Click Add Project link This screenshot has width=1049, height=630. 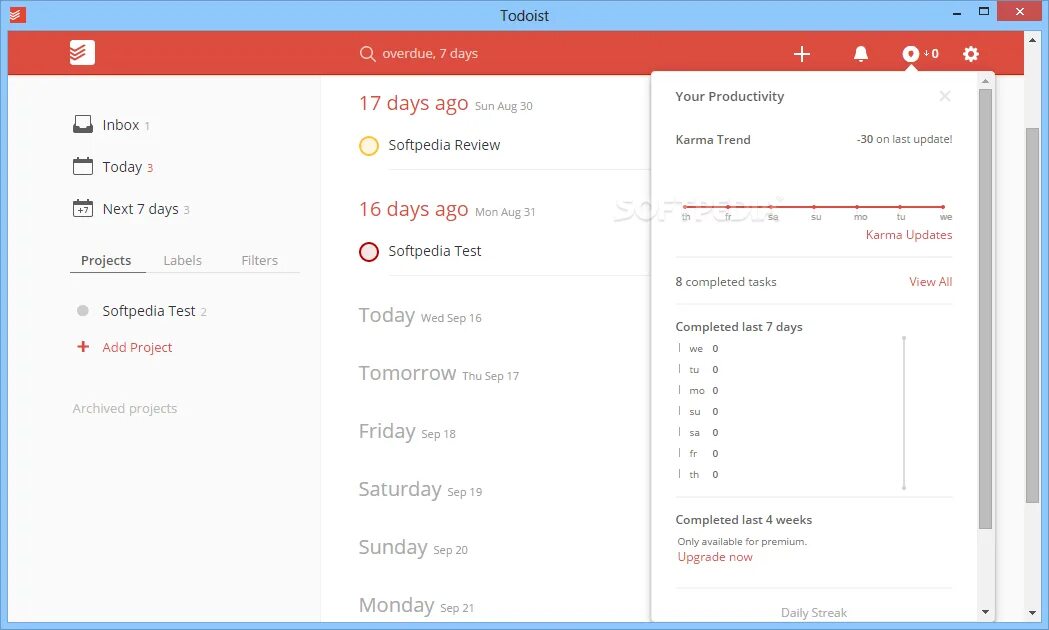tap(137, 347)
